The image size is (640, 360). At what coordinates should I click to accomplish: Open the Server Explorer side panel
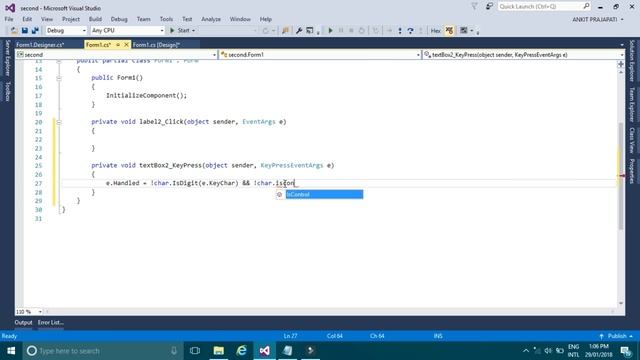pyautogui.click(x=7, y=58)
